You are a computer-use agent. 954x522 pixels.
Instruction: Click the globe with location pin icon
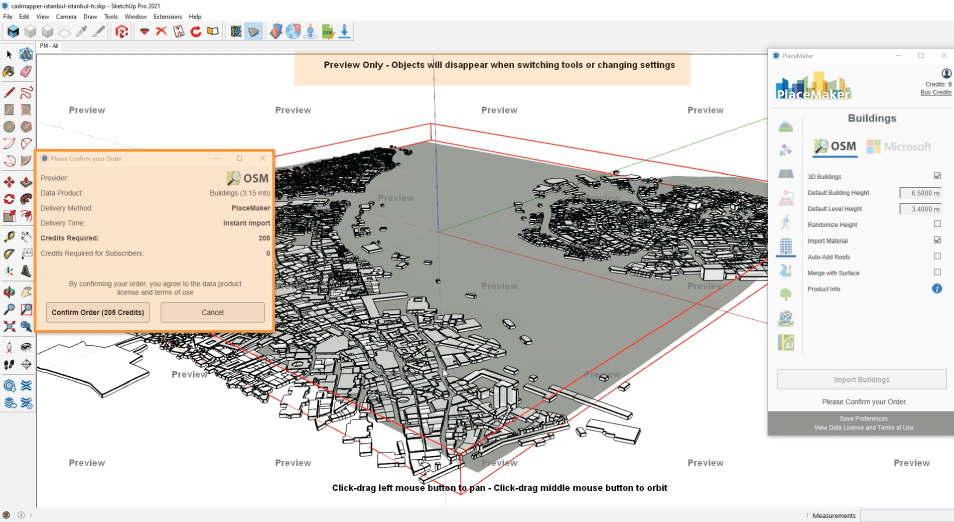tap(293, 32)
